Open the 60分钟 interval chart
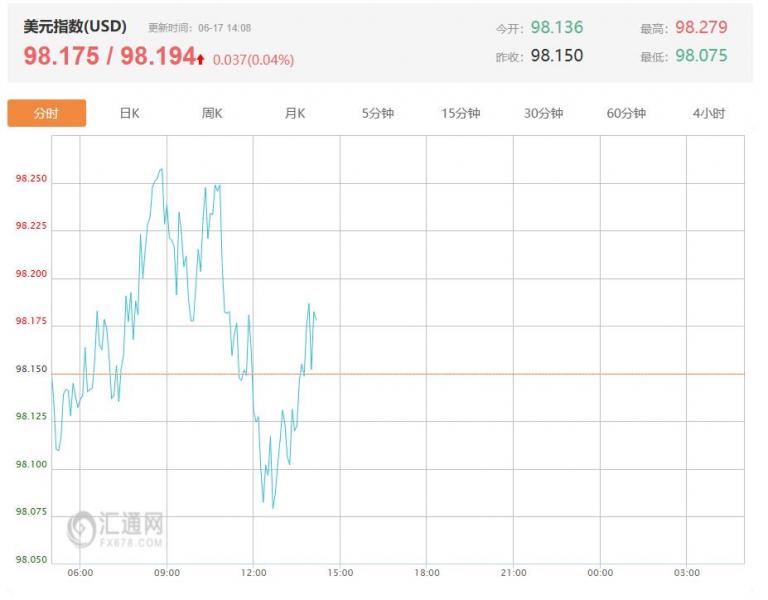 click(x=626, y=113)
